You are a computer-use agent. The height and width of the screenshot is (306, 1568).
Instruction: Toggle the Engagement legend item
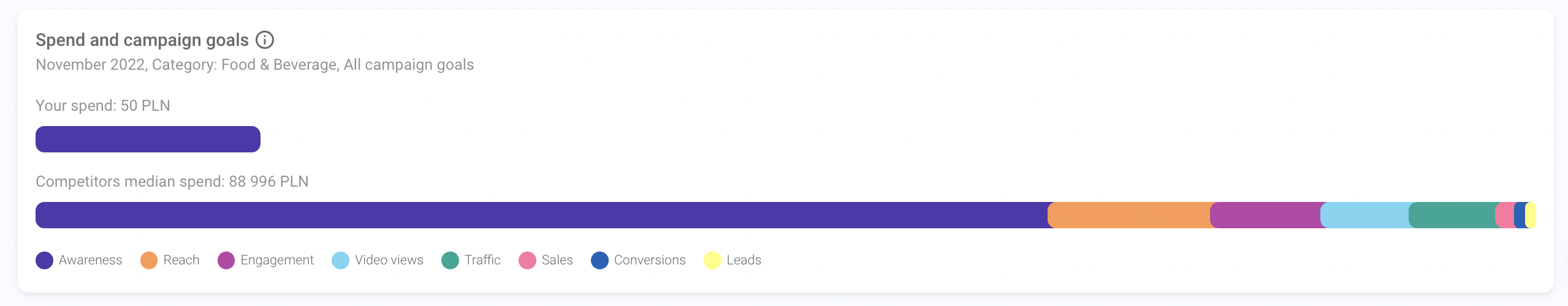click(265, 260)
